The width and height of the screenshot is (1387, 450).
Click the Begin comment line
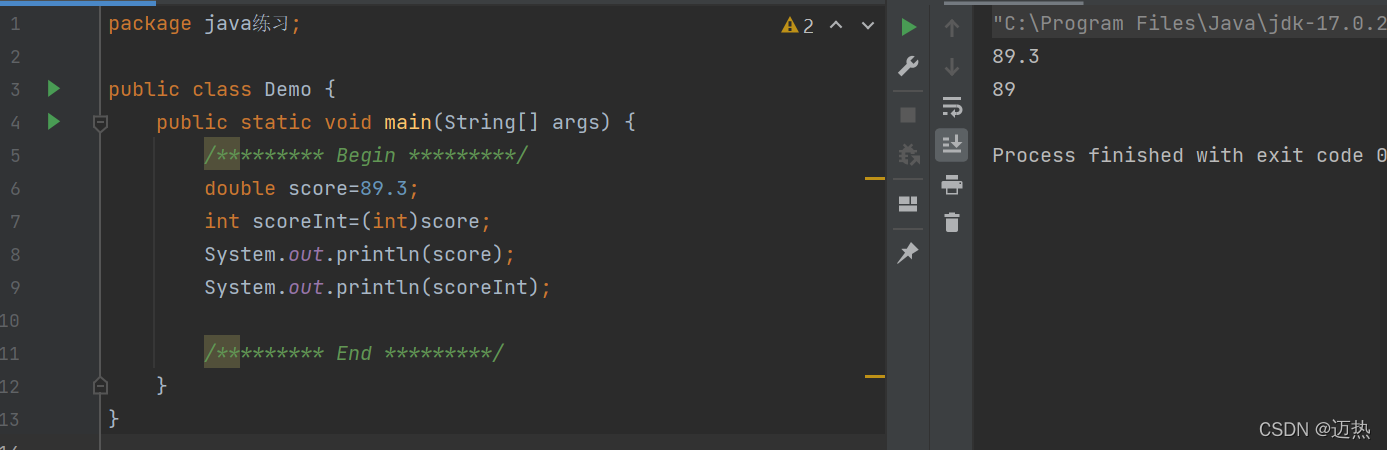tap(366, 155)
